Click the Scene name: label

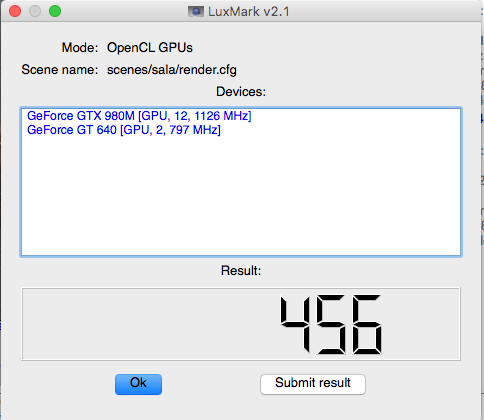coord(60,70)
